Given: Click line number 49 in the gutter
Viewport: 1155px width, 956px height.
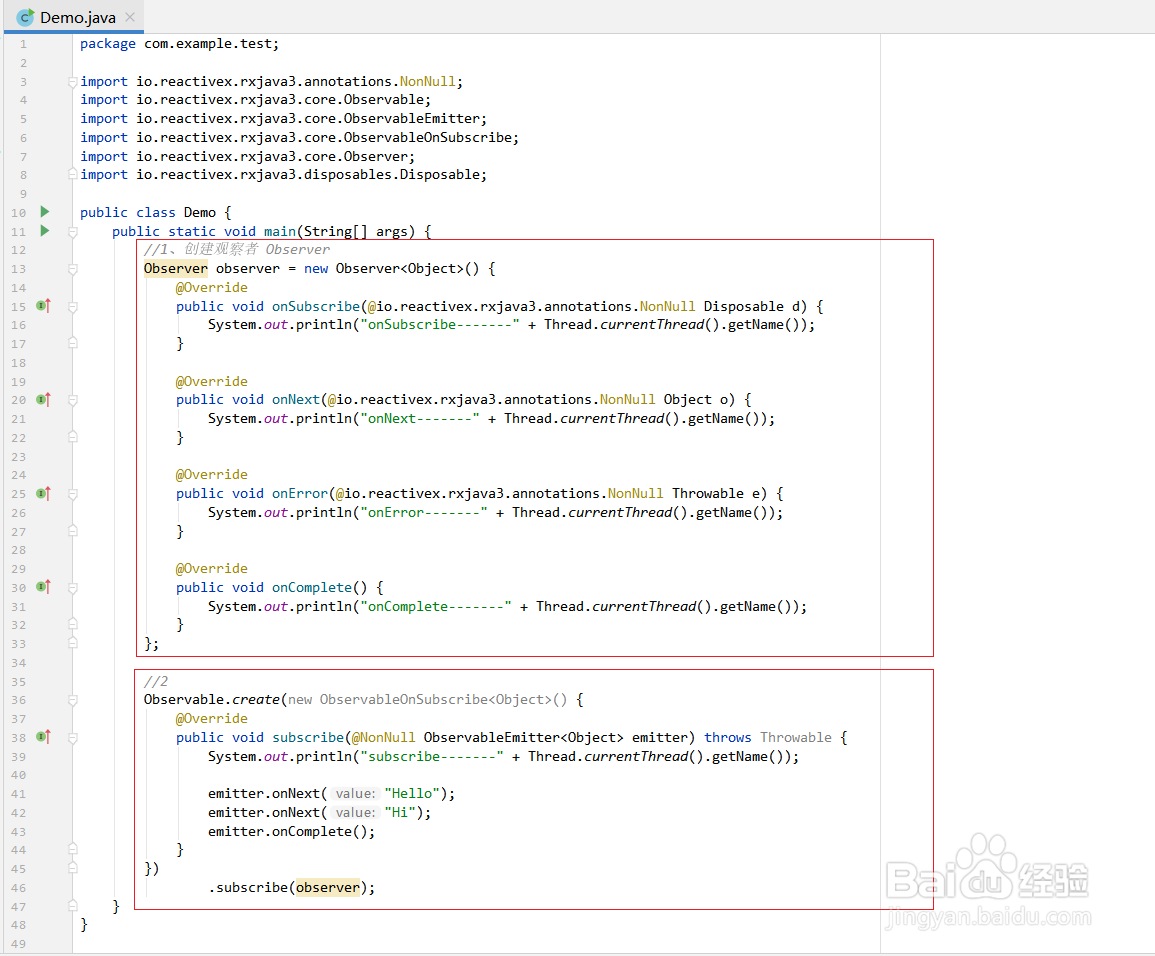Looking at the screenshot, I should tap(18, 943).
